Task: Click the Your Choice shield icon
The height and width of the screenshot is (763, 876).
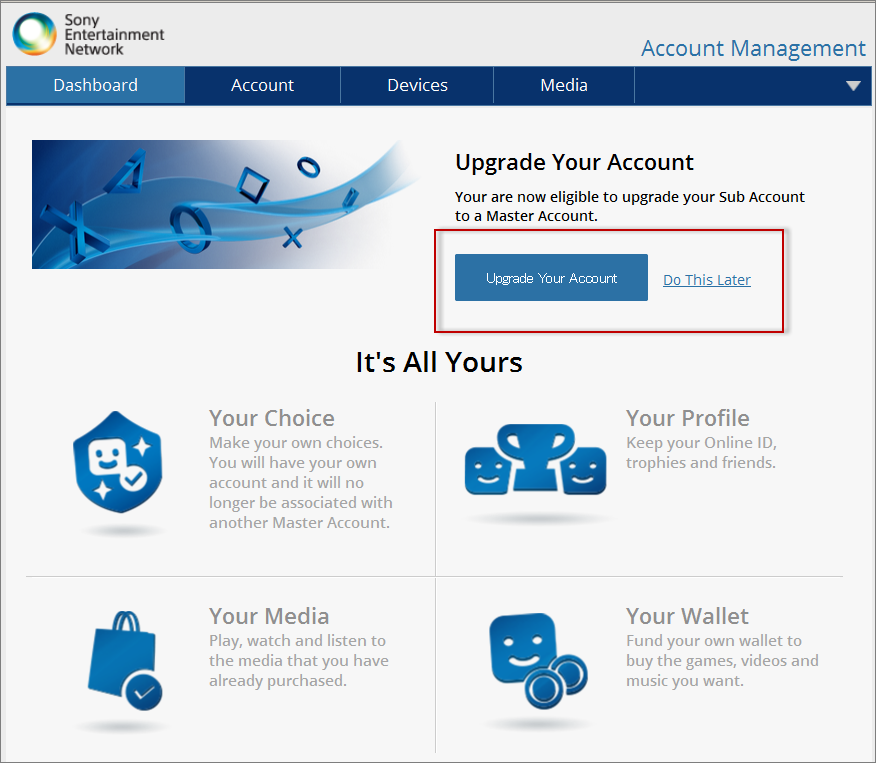Action: coord(118,462)
